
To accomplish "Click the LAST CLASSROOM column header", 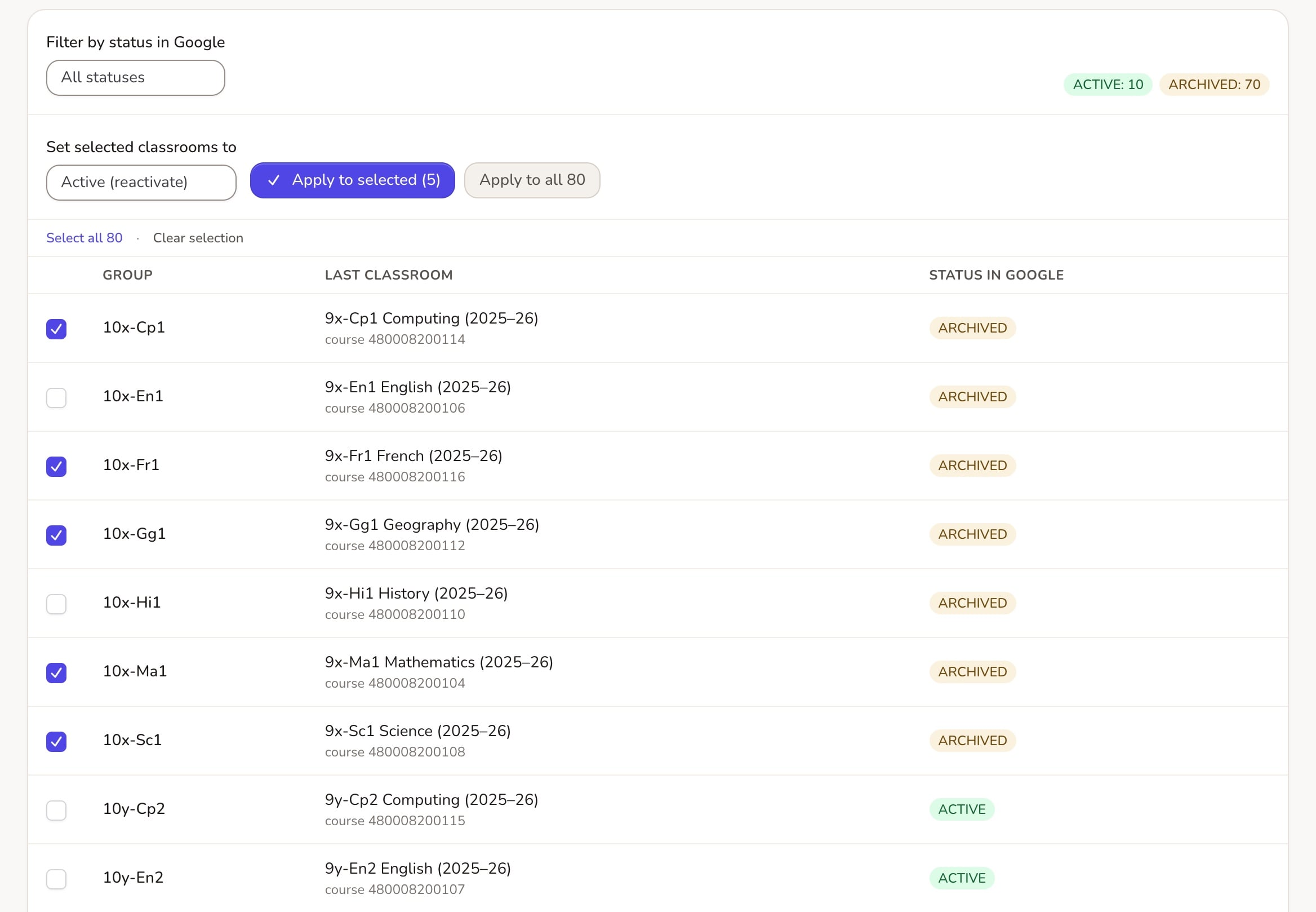I will point(388,275).
